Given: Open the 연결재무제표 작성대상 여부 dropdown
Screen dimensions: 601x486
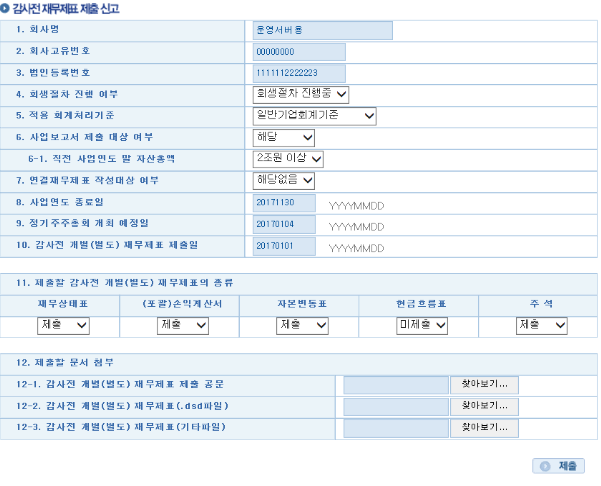Looking at the screenshot, I should [x=283, y=180].
